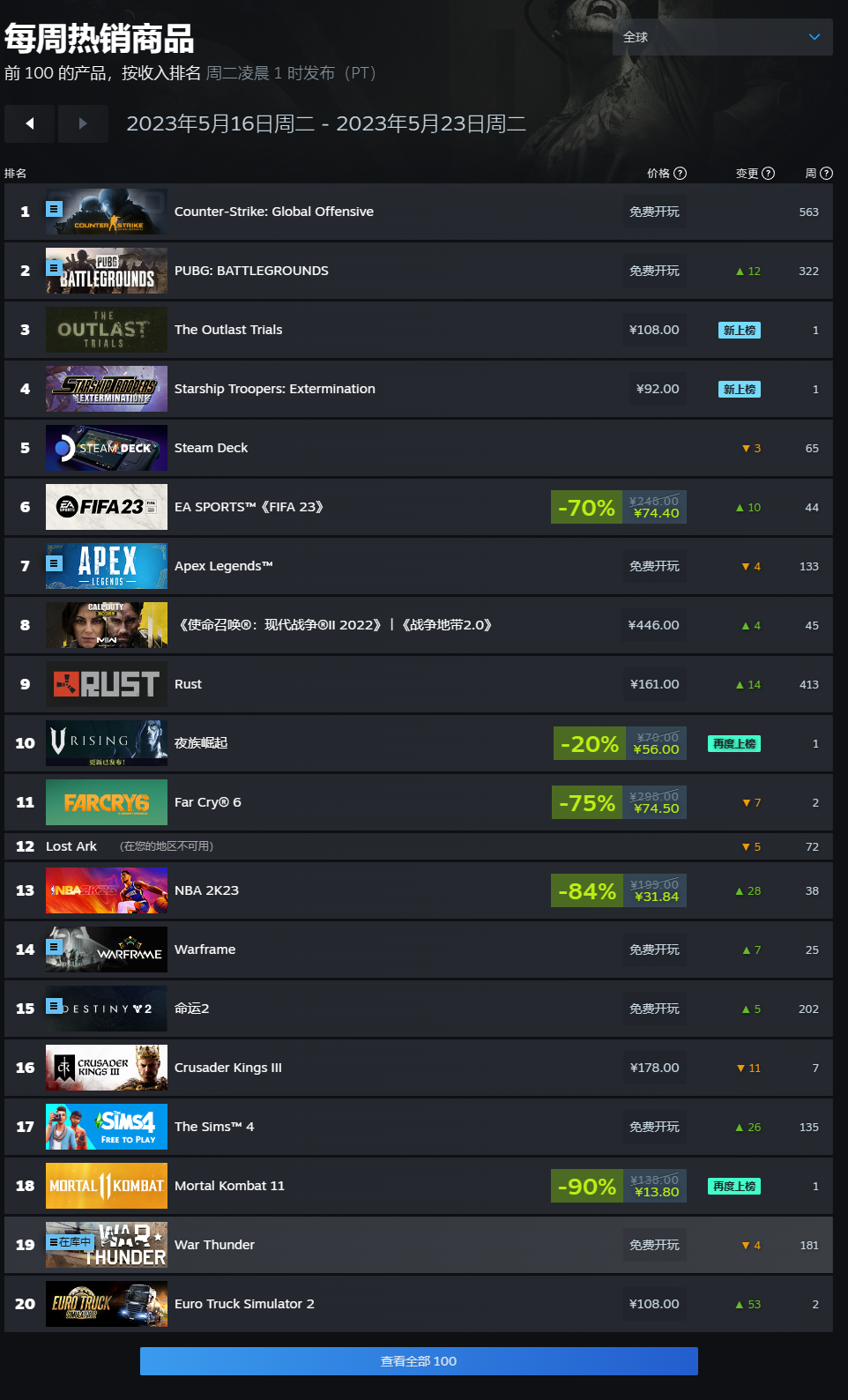Open the Steam Deck product row
848x1400 pixels.
pyautogui.click(x=419, y=448)
